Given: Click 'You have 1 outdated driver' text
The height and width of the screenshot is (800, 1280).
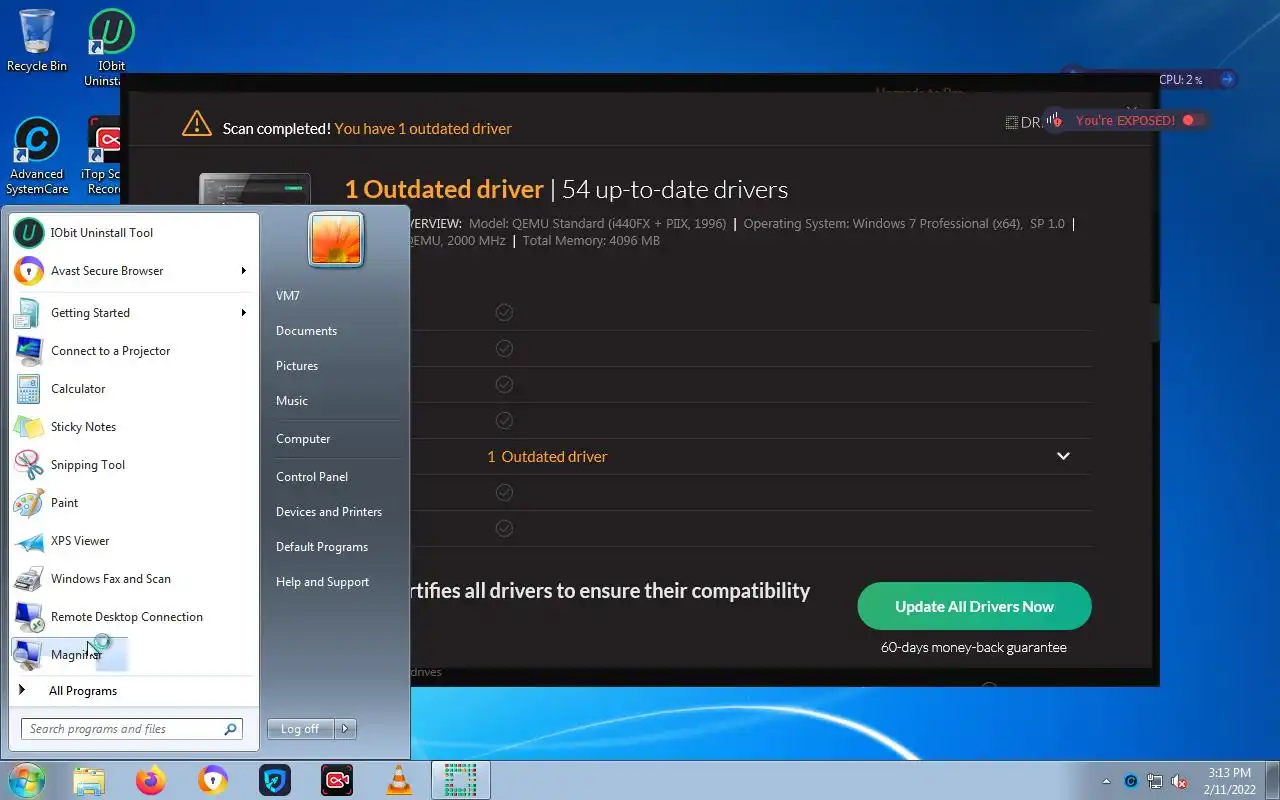Looking at the screenshot, I should [x=423, y=129].
